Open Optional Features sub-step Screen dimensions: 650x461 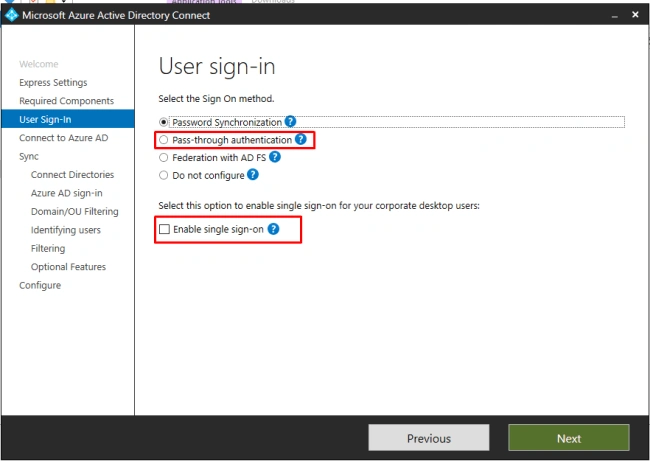click(68, 267)
